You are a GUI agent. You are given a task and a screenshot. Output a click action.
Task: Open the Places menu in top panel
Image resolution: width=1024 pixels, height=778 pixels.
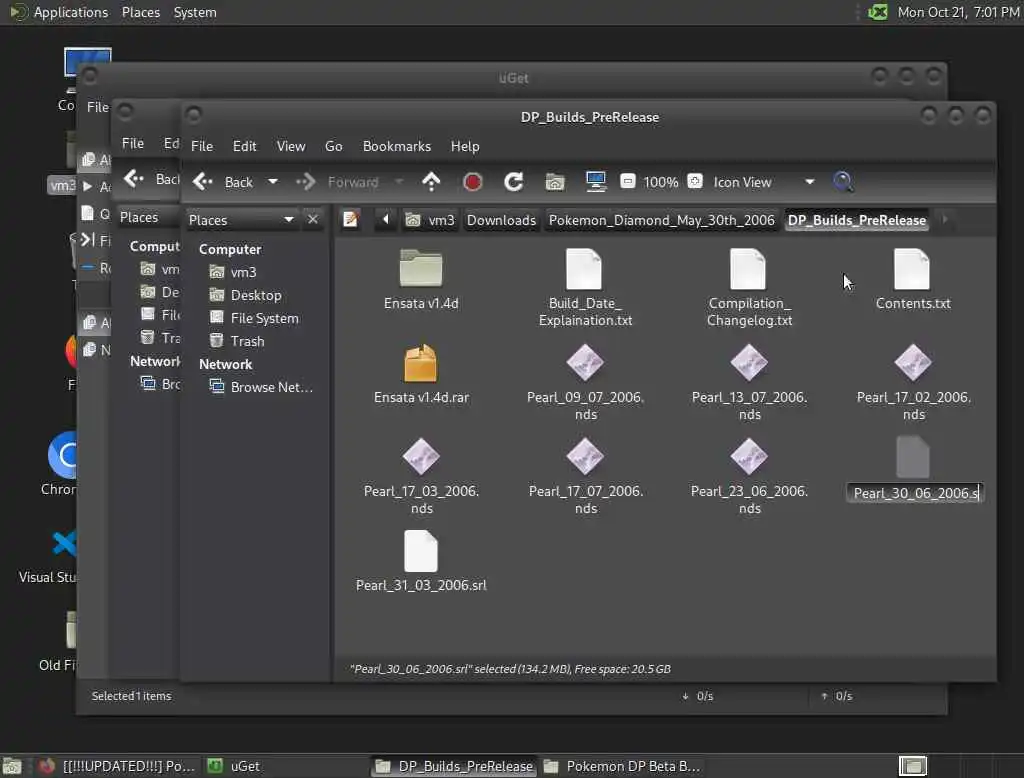pyautogui.click(x=140, y=12)
